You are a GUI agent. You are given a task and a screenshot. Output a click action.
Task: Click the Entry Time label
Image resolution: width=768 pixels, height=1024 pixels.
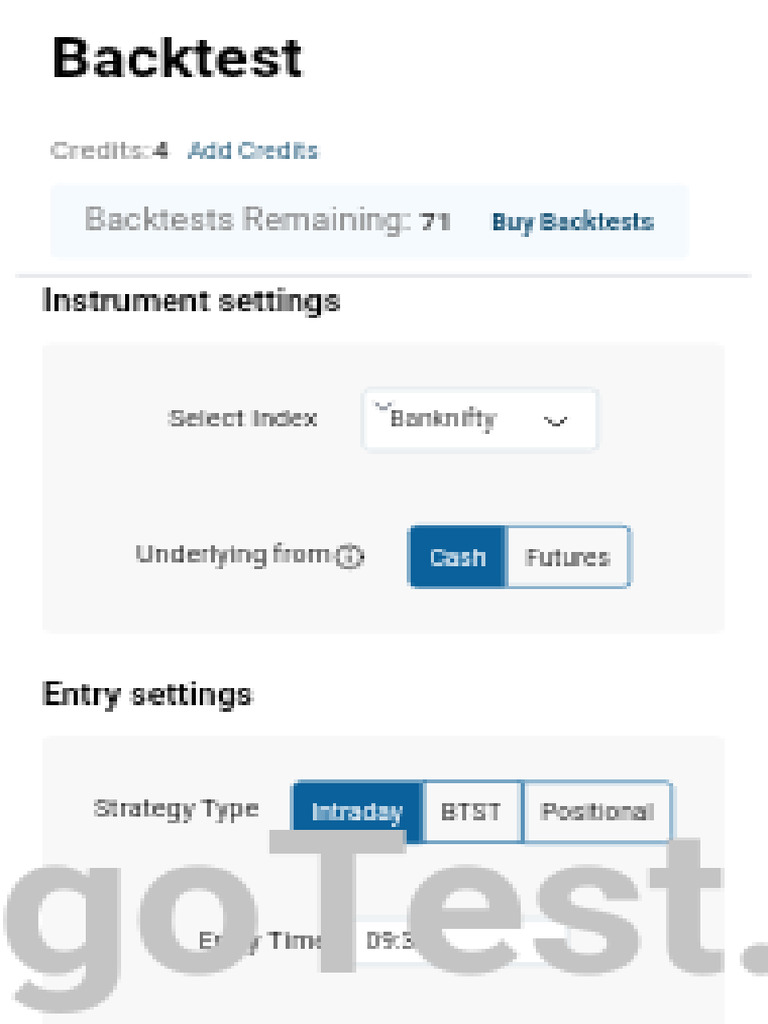262,941
